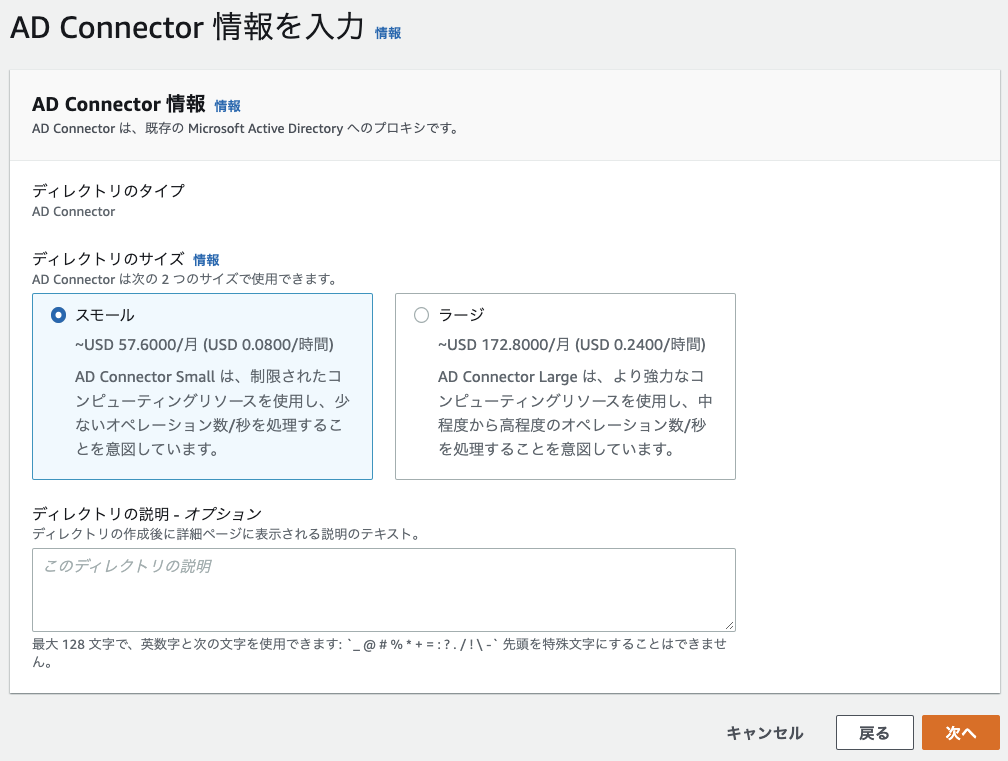Click the AD Connector Small description text
This screenshot has height=761, width=1008.
(212, 413)
